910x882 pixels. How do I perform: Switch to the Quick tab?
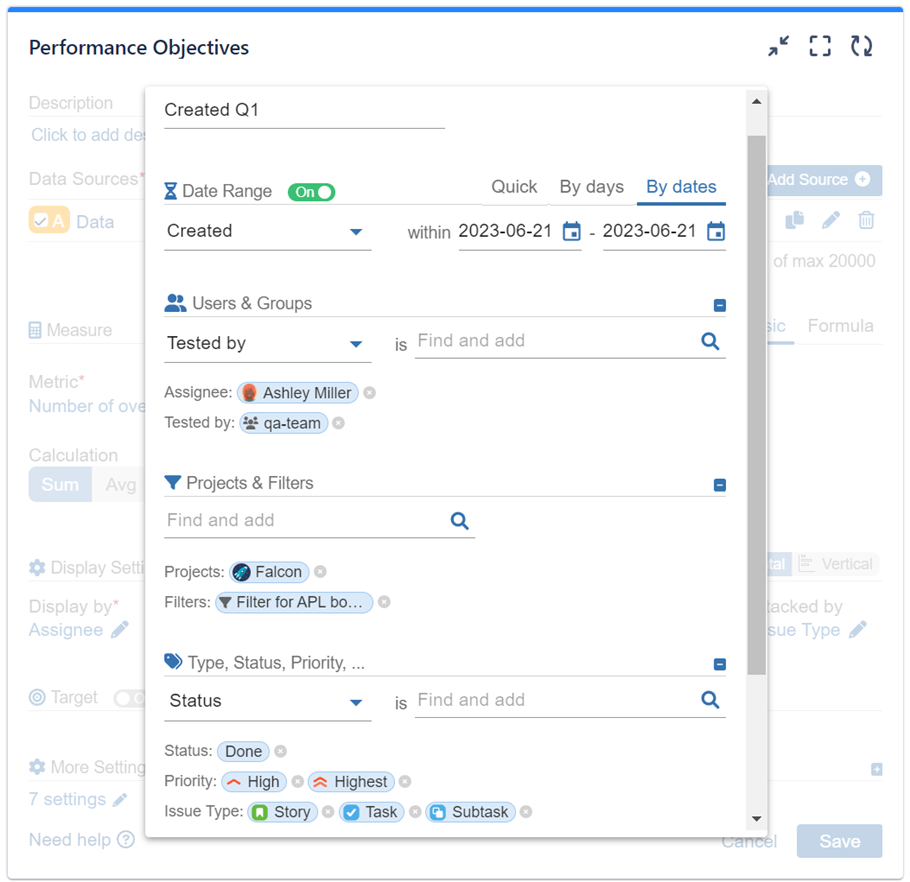(x=514, y=187)
